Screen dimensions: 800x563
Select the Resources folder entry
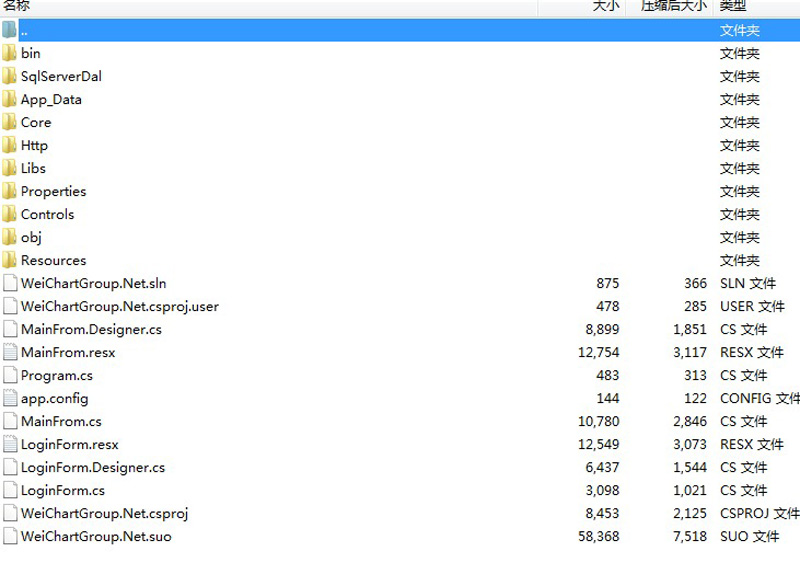[53, 260]
